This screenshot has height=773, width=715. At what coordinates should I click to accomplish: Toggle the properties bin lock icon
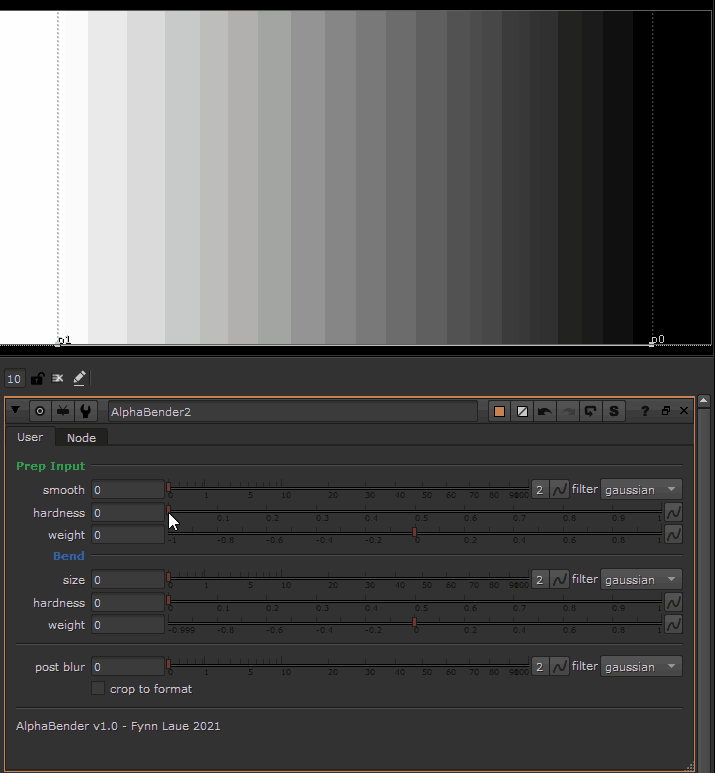tap(37, 378)
